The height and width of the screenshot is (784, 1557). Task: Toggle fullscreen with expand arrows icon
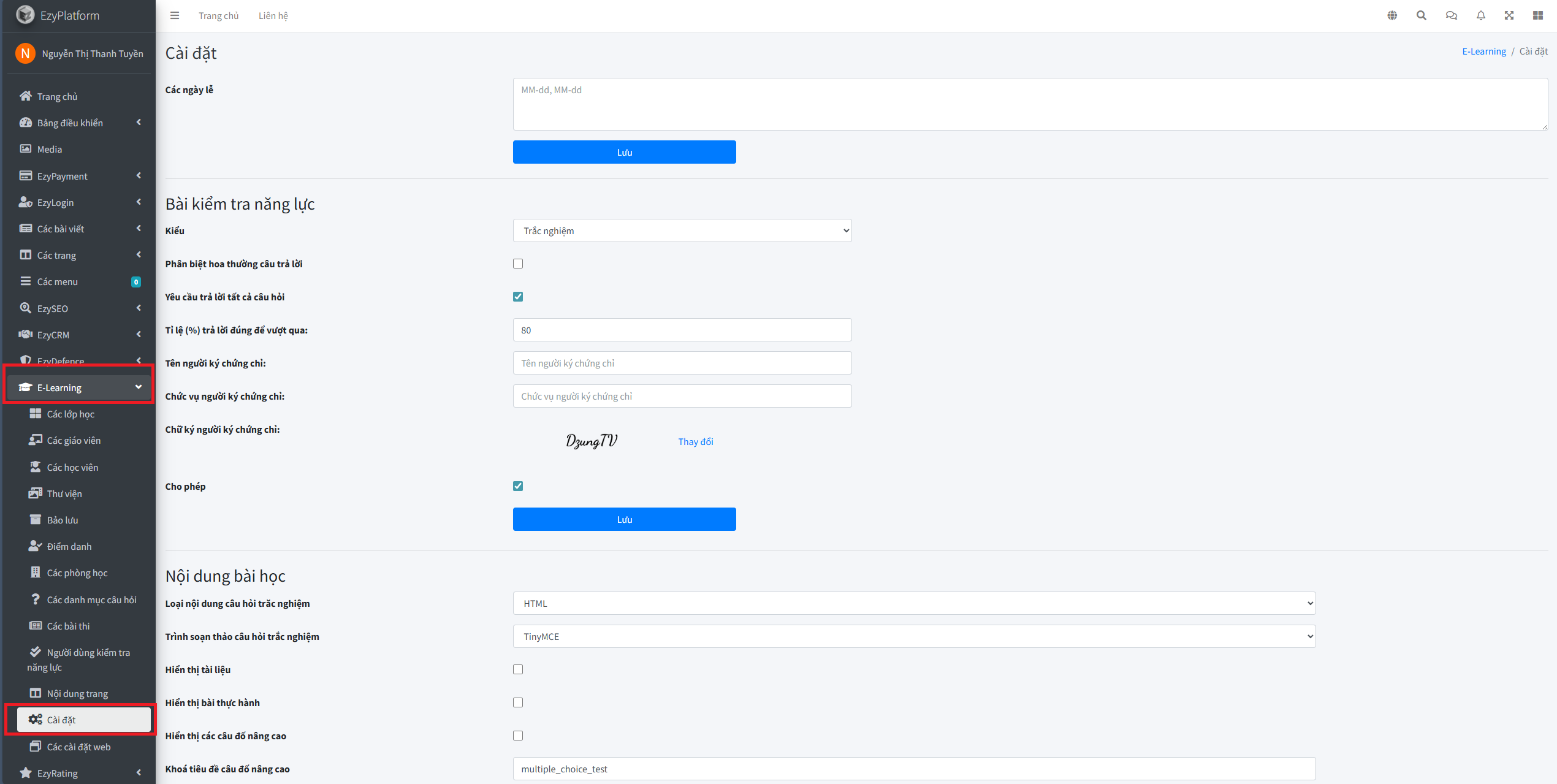[1509, 15]
